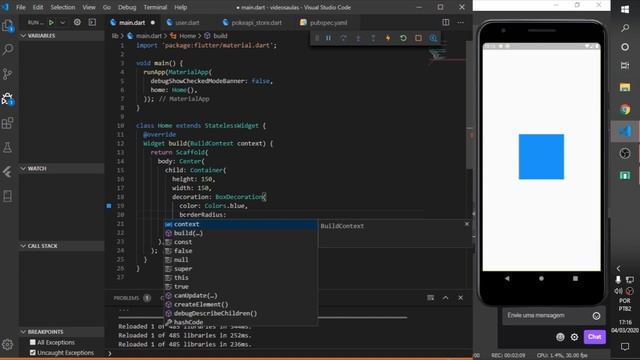
Task: Open the File menu
Action: coord(21,7)
